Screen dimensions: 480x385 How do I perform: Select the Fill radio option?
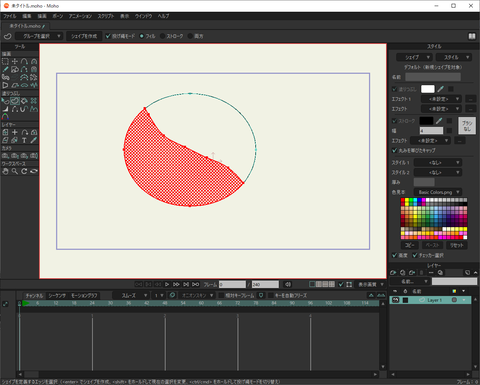[x=142, y=36]
